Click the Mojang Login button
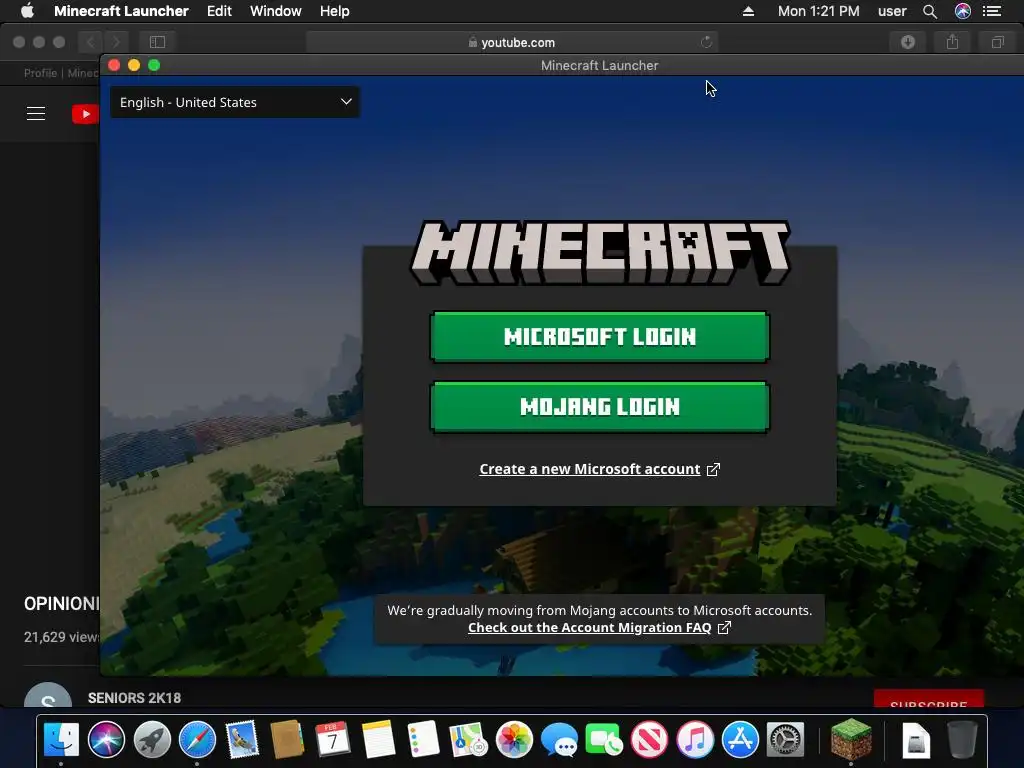This screenshot has width=1024, height=768. (600, 406)
